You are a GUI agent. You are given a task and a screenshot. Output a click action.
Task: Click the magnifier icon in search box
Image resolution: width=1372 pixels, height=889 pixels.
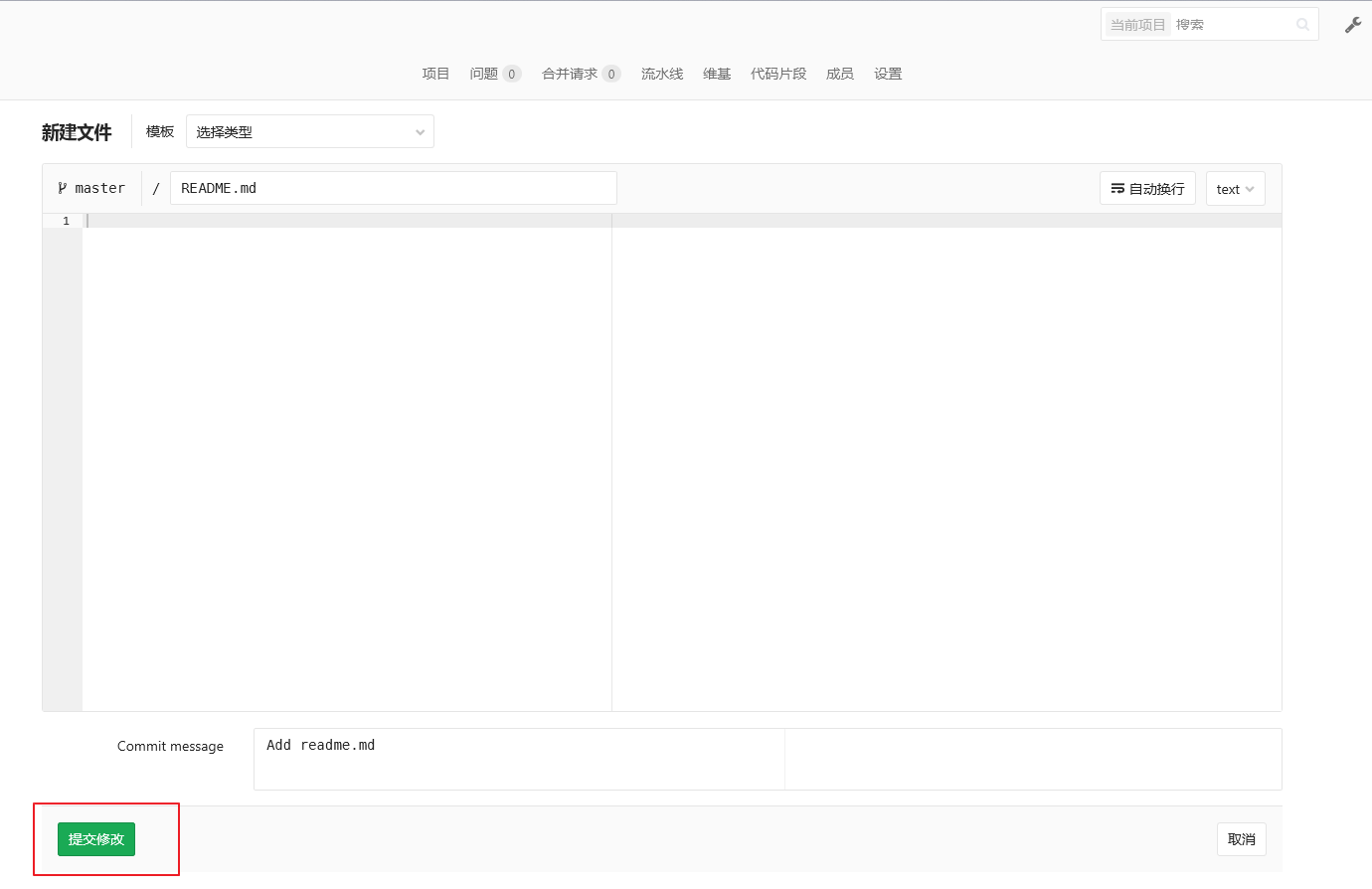(1302, 25)
